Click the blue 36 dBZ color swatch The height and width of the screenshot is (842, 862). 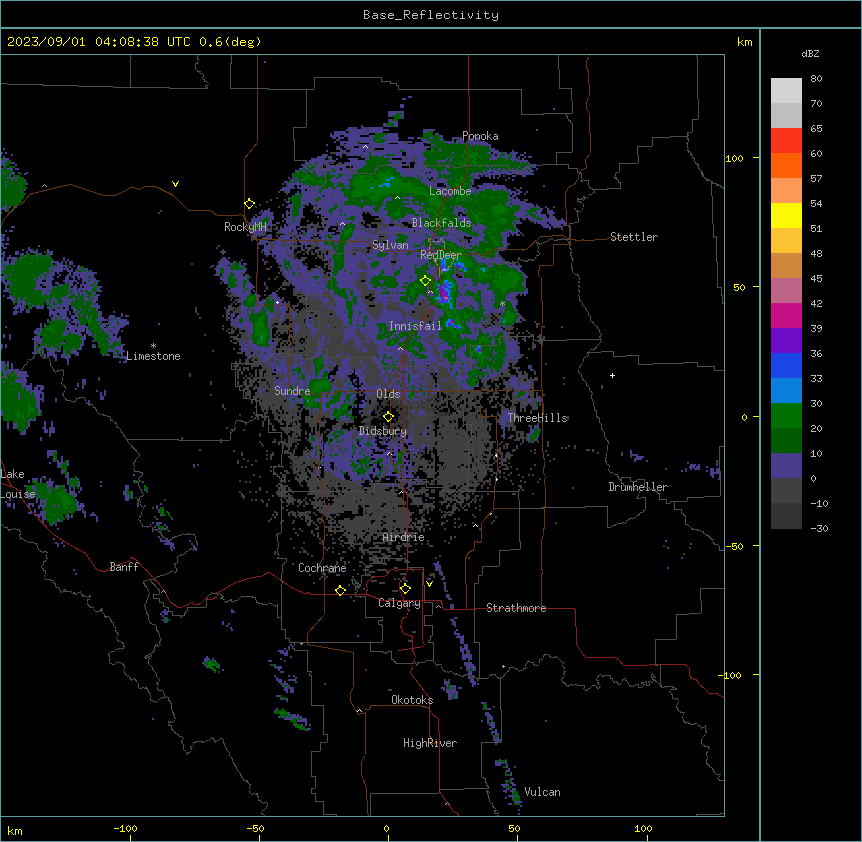click(x=786, y=365)
